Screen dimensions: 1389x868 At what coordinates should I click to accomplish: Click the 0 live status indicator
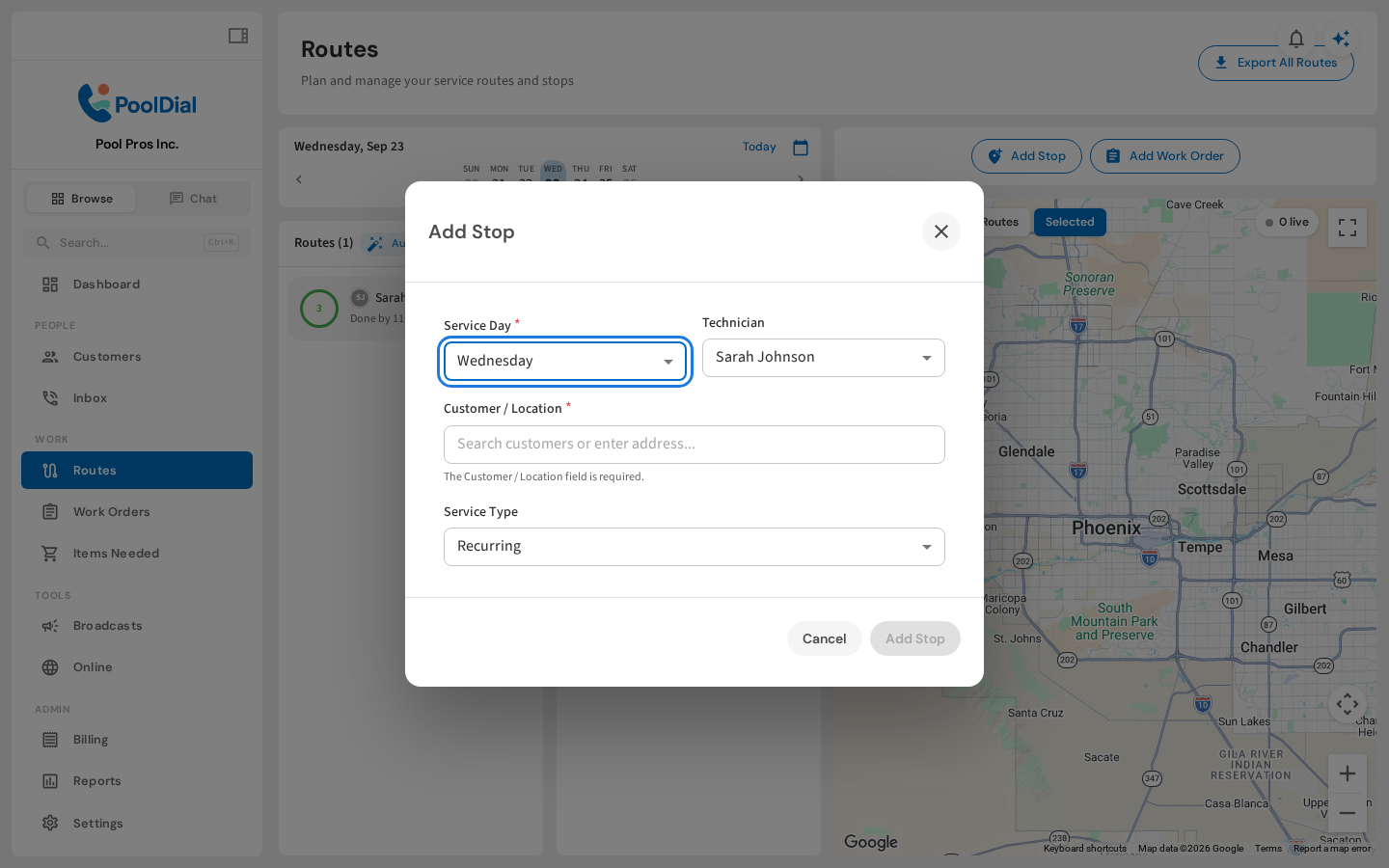[1287, 222]
